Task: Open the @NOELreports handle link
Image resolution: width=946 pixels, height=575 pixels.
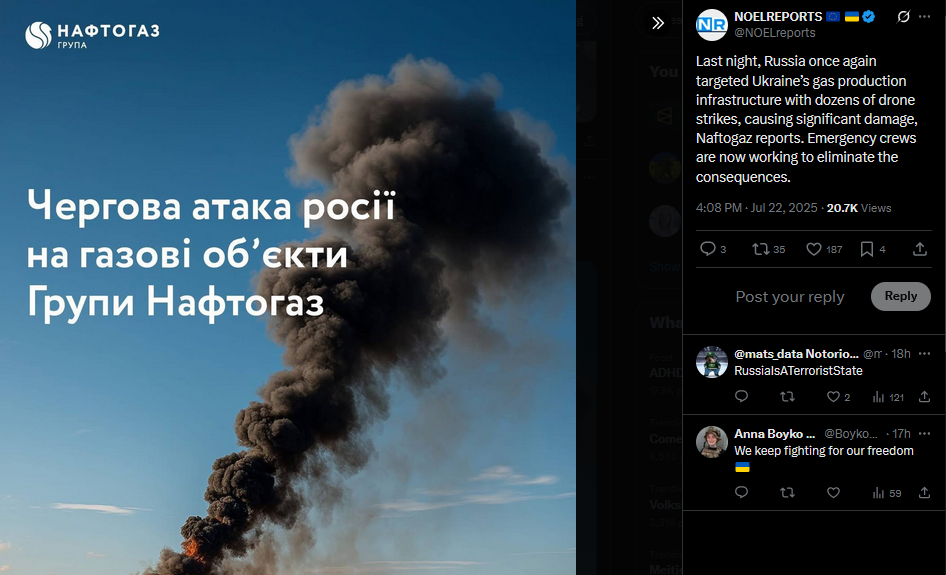Action: click(775, 33)
